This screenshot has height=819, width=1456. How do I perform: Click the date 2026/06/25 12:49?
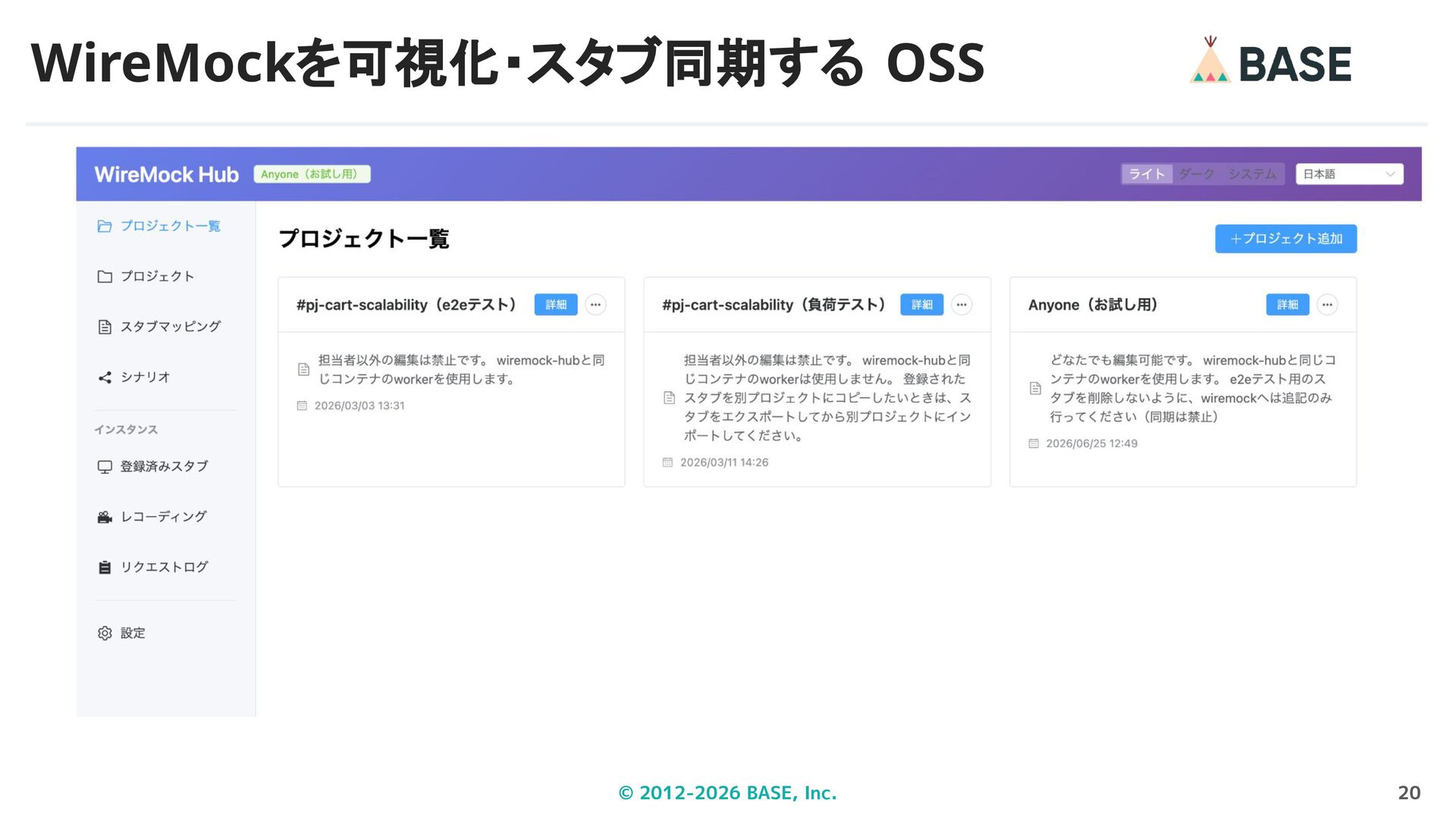(x=1092, y=444)
